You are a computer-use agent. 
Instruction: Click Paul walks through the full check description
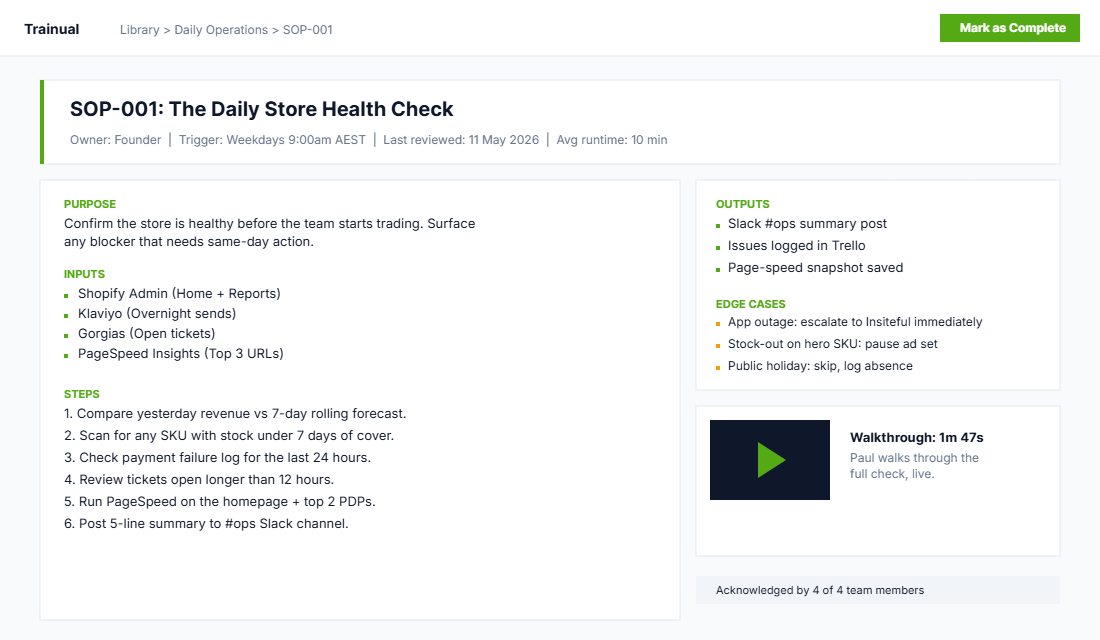pos(914,466)
